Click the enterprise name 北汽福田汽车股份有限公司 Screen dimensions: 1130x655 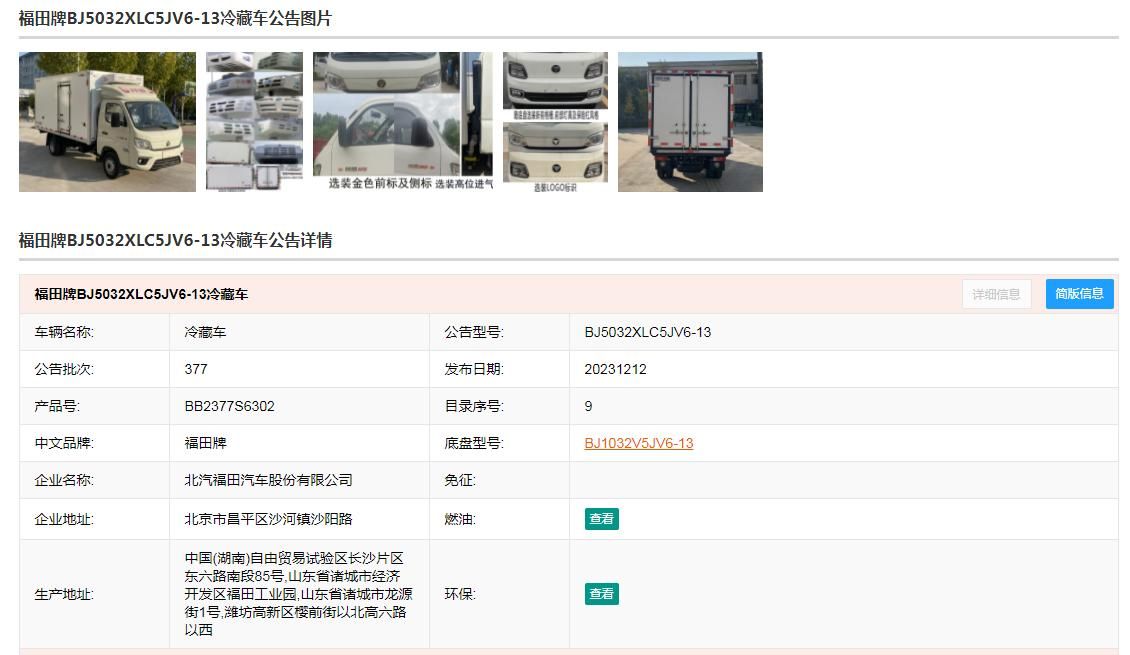pos(268,480)
